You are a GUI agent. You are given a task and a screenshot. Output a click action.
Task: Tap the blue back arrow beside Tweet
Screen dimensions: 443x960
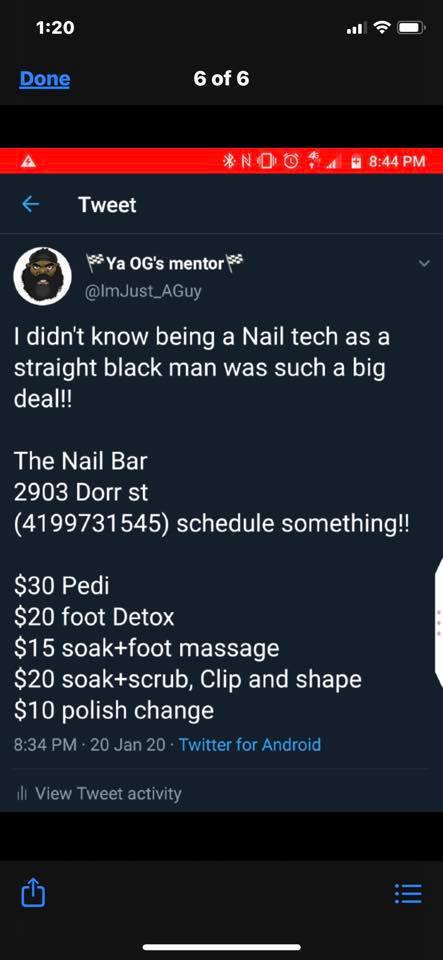(x=31, y=204)
